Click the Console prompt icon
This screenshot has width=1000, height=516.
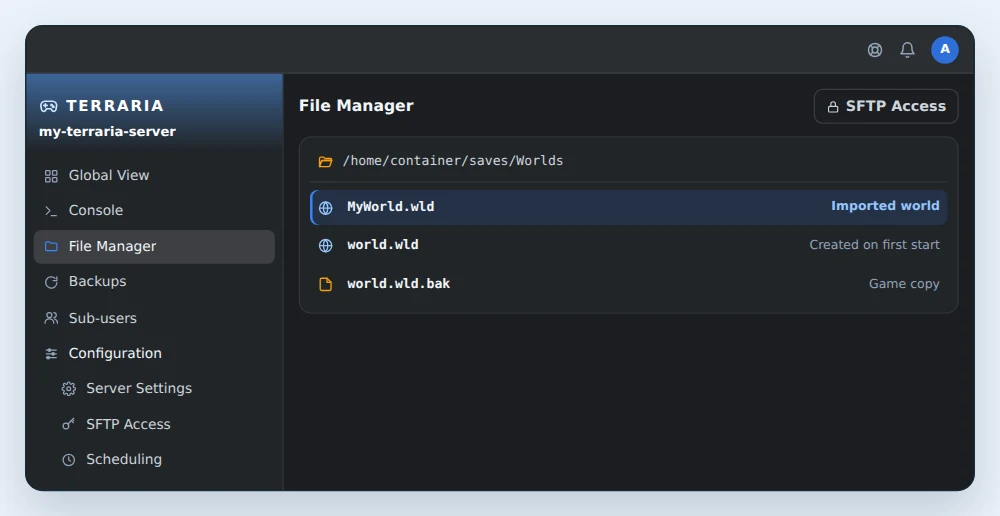click(x=51, y=211)
